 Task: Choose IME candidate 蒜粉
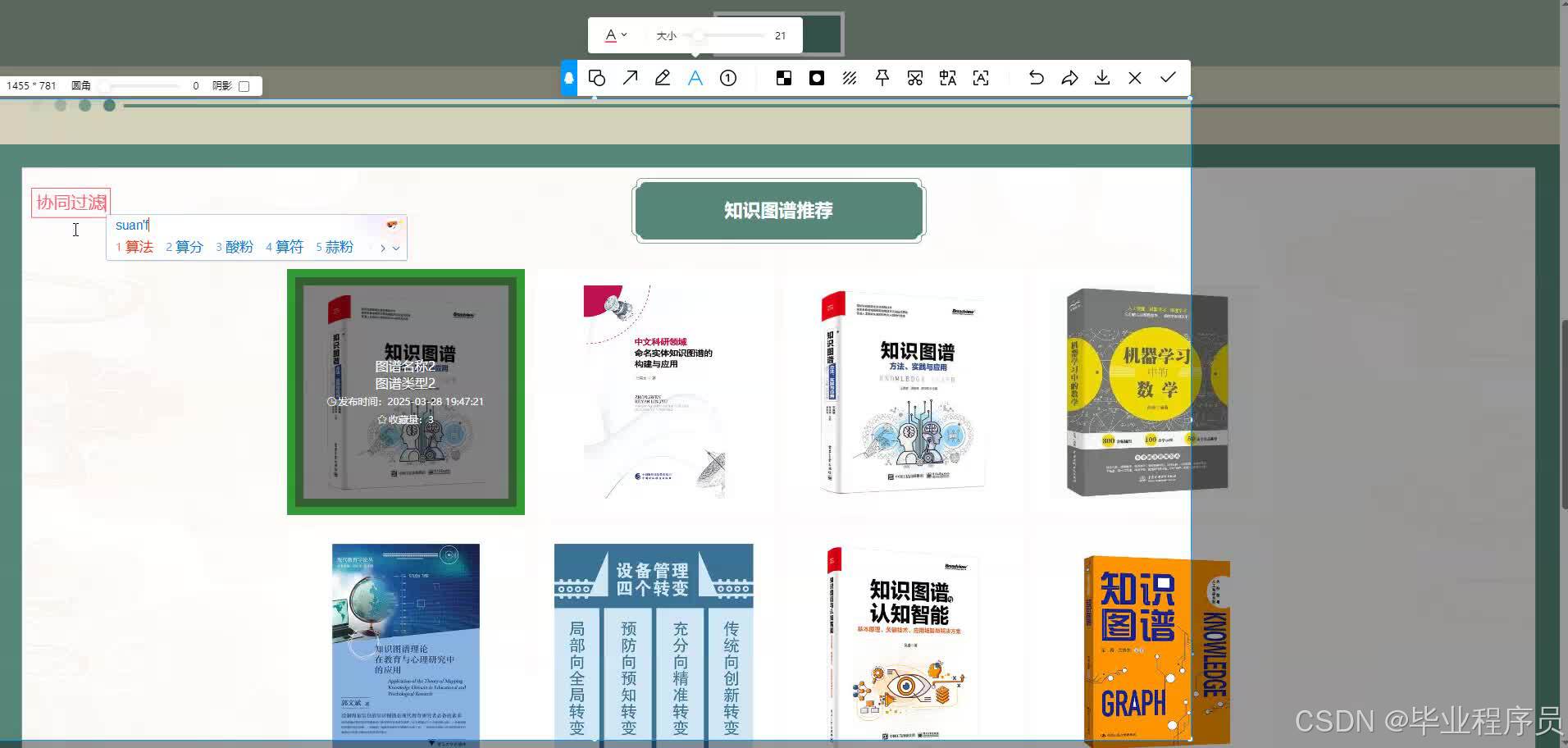tap(335, 247)
